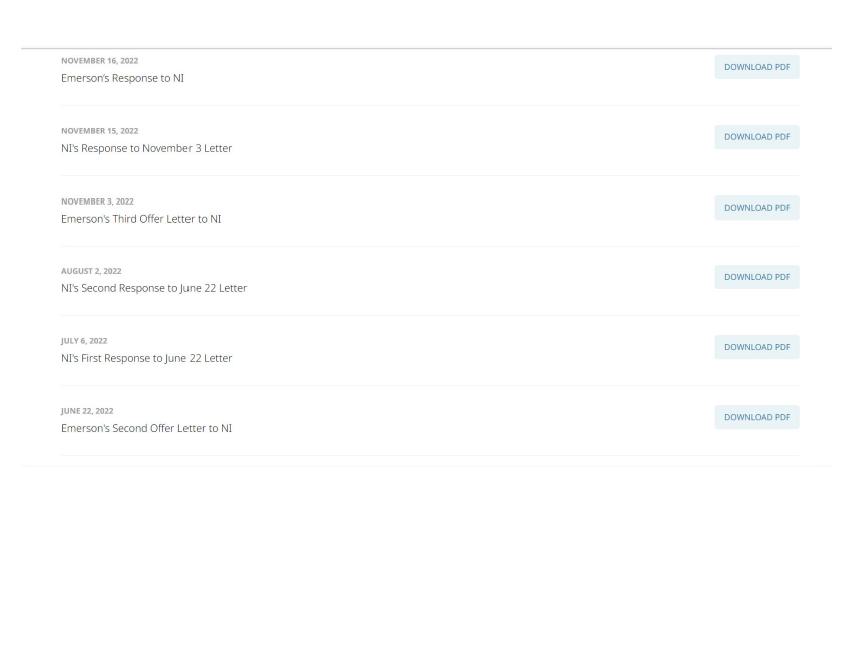
Task: Select NI's First Response to June 22 Letter
Action: [147, 358]
